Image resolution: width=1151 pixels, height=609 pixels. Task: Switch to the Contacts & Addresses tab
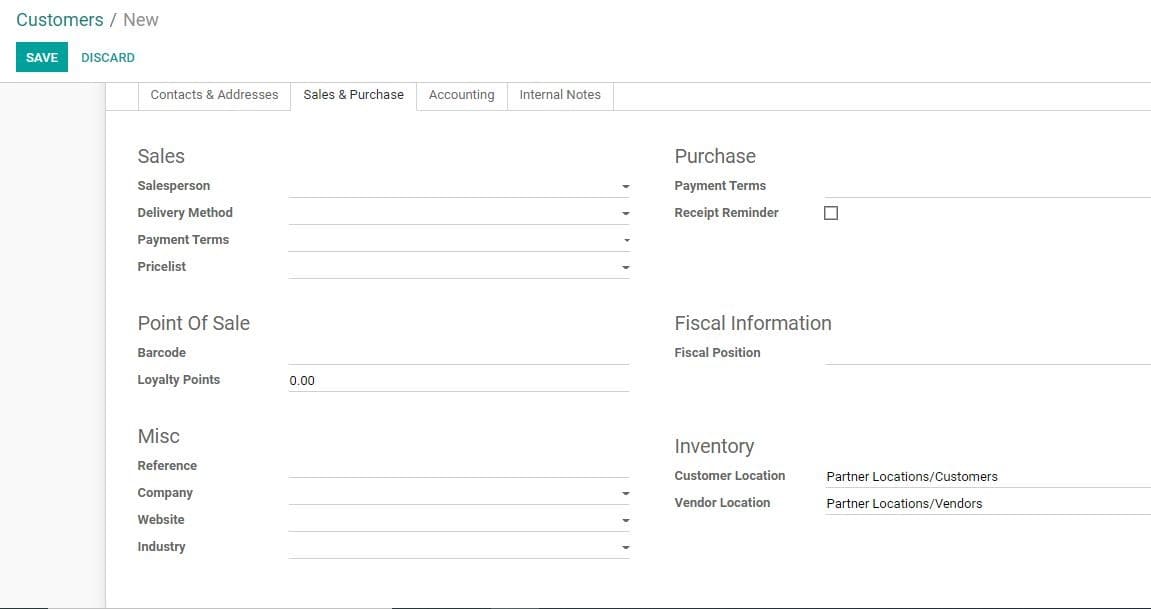click(213, 95)
